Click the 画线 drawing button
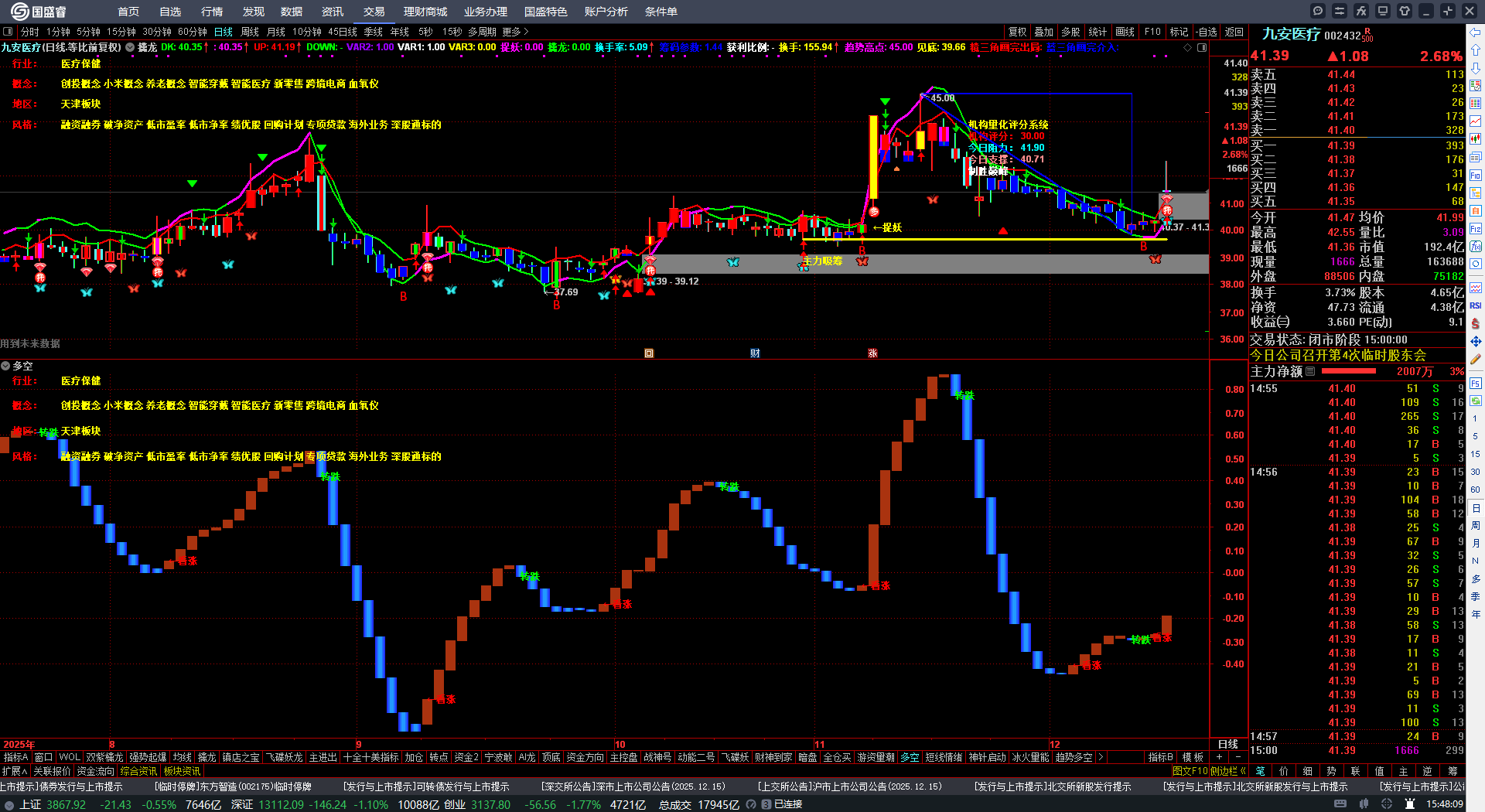The width and height of the screenshot is (1485, 812). coord(1125,32)
